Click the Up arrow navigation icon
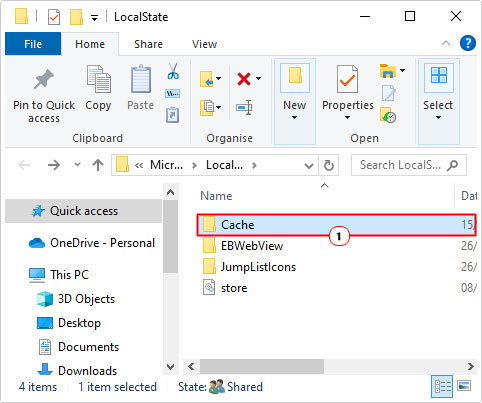The image size is (482, 403). click(x=98, y=165)
